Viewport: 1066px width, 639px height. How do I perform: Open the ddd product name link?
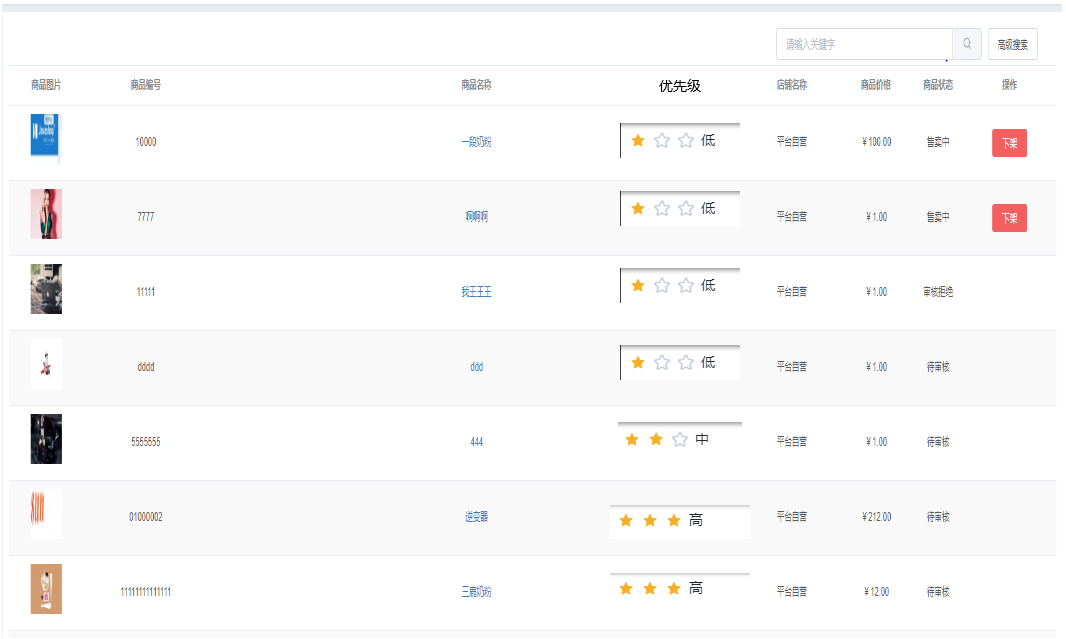point(476,367)
